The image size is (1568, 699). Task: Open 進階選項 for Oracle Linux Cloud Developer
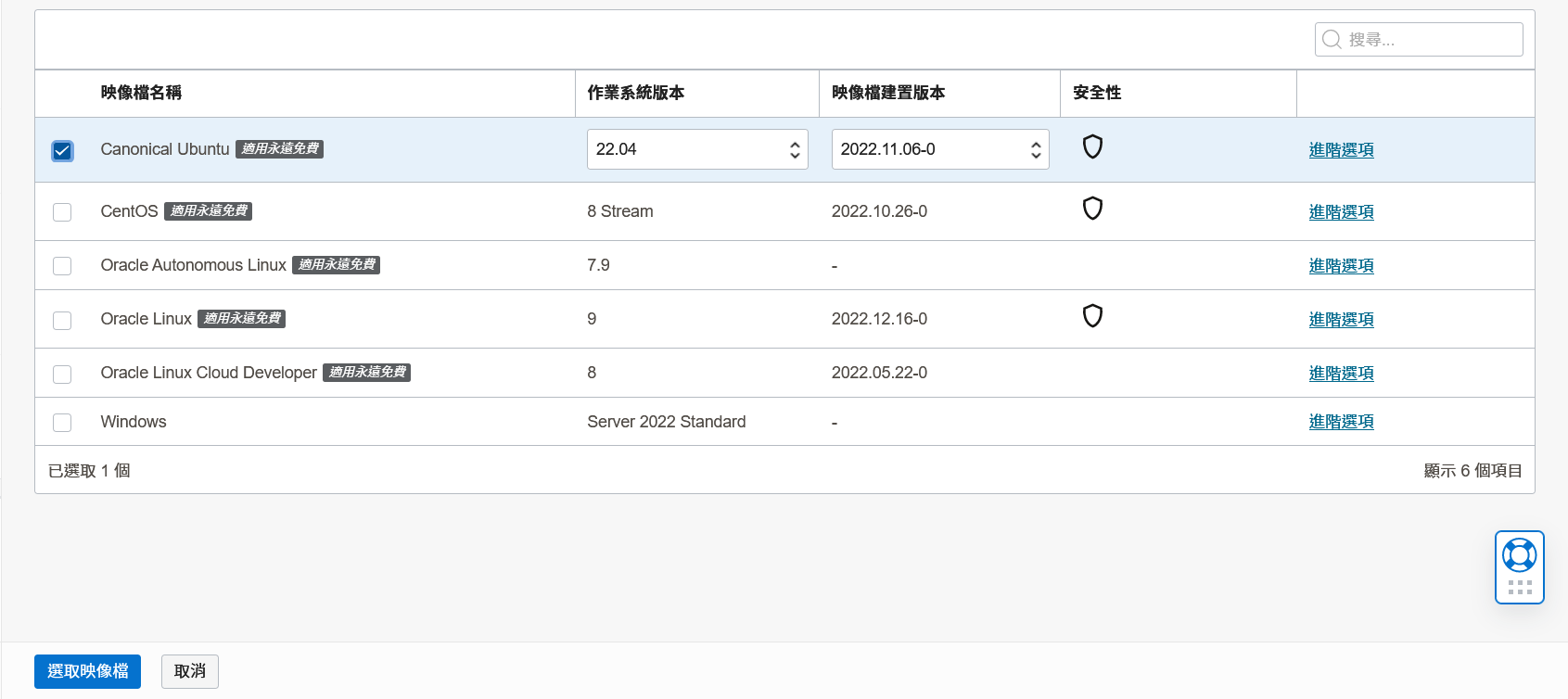pyautogui.click(x=1341, y=374)
